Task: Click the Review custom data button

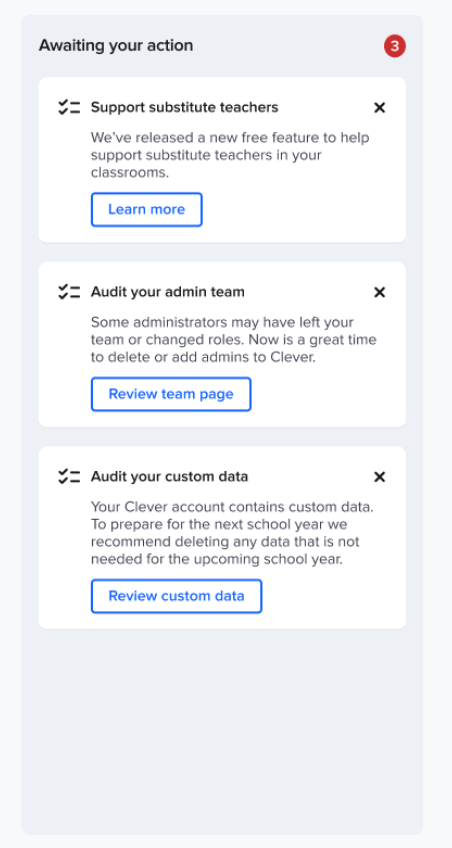Action: coord(176,596)
